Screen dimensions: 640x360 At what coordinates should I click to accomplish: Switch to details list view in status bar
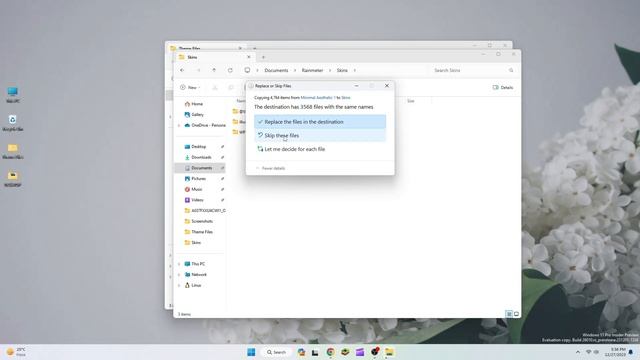click(509, 314)
